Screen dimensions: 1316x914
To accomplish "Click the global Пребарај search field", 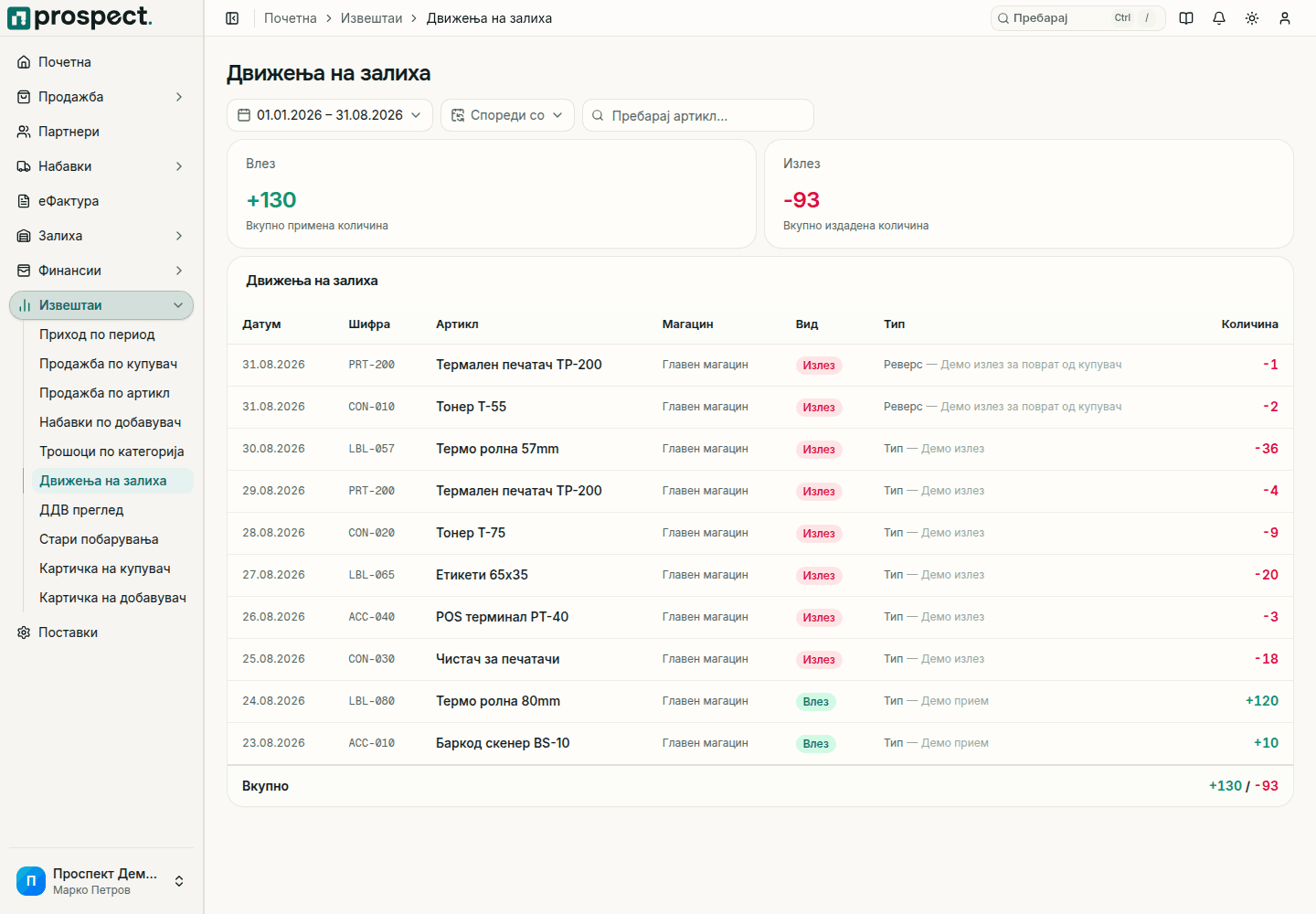I will click(x=1078, y=18).
